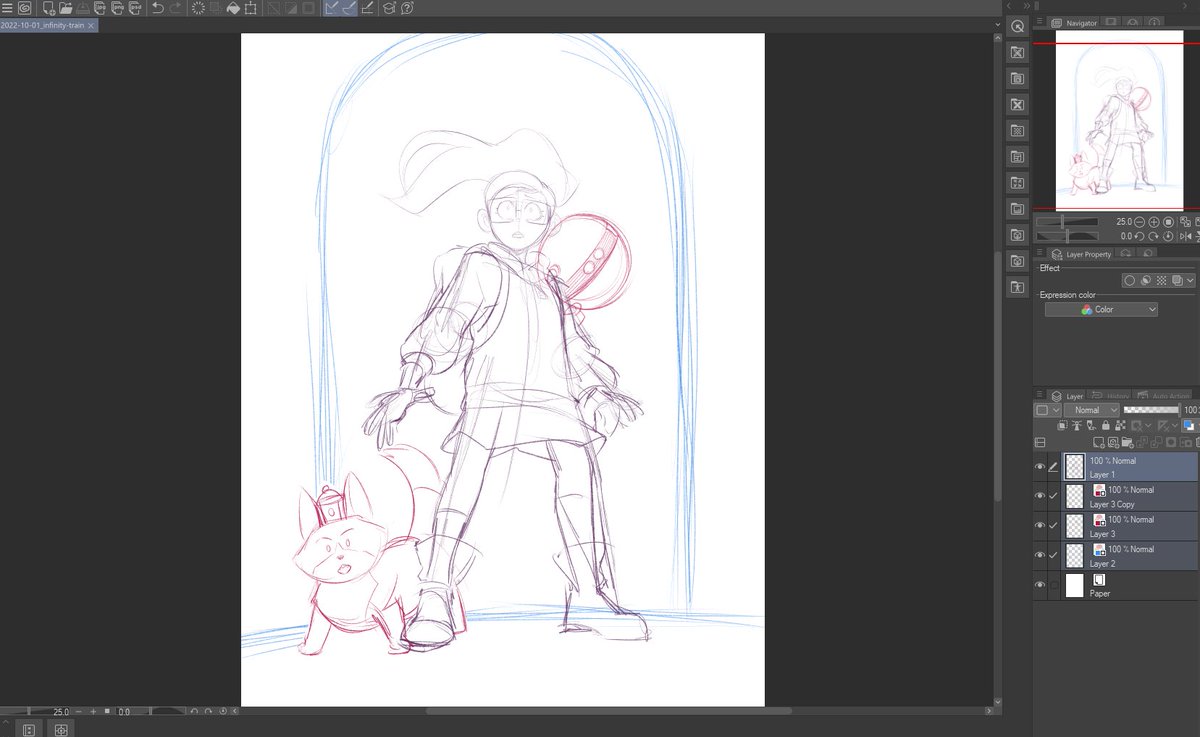Close the 2022-10-01_infinity-train tab
This screenshot has height=737, width=1200.
point(92,25)
